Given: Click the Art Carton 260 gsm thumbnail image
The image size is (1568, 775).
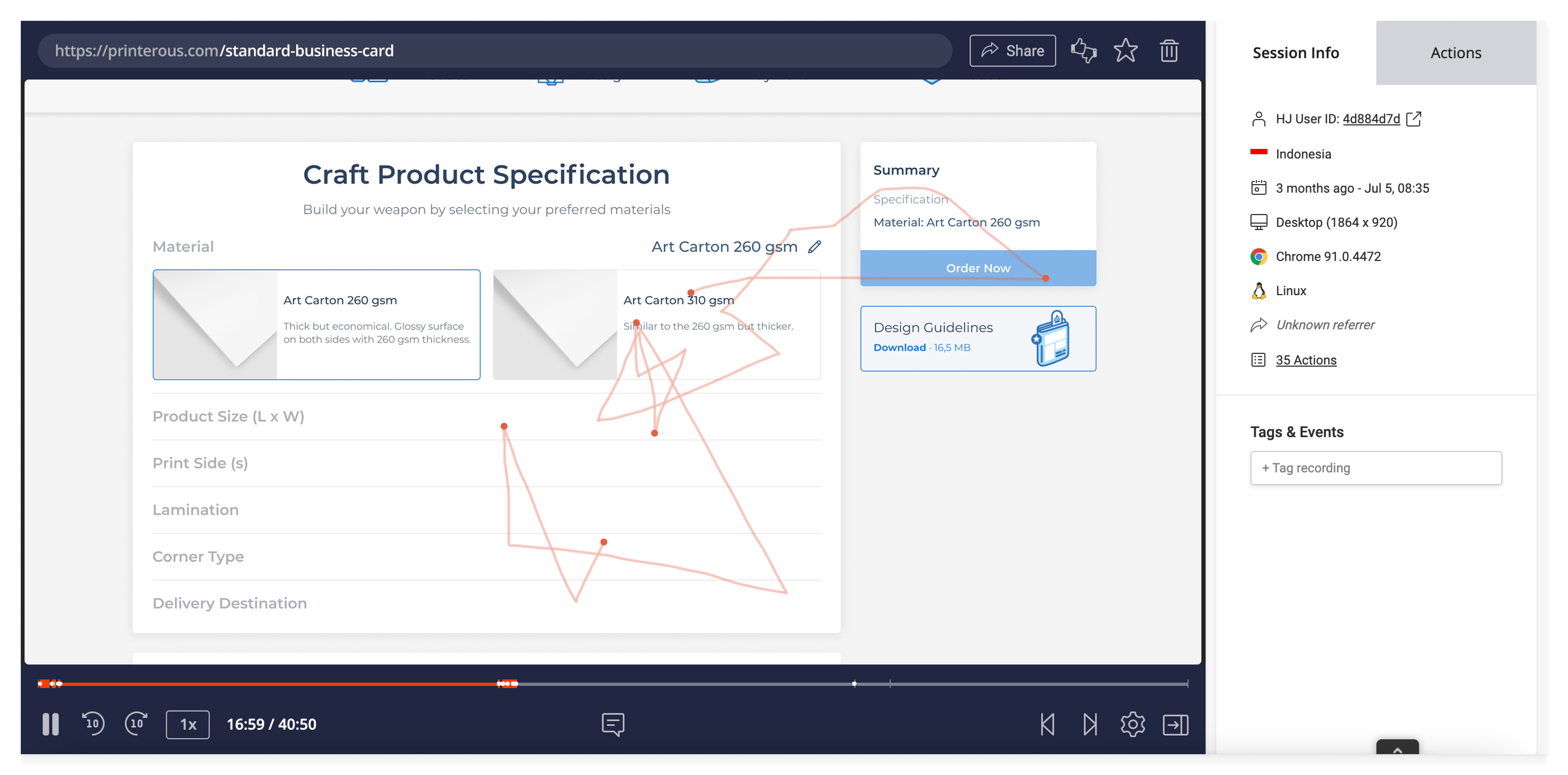Looking at the screenshot, I should click(x=215, y=325).
